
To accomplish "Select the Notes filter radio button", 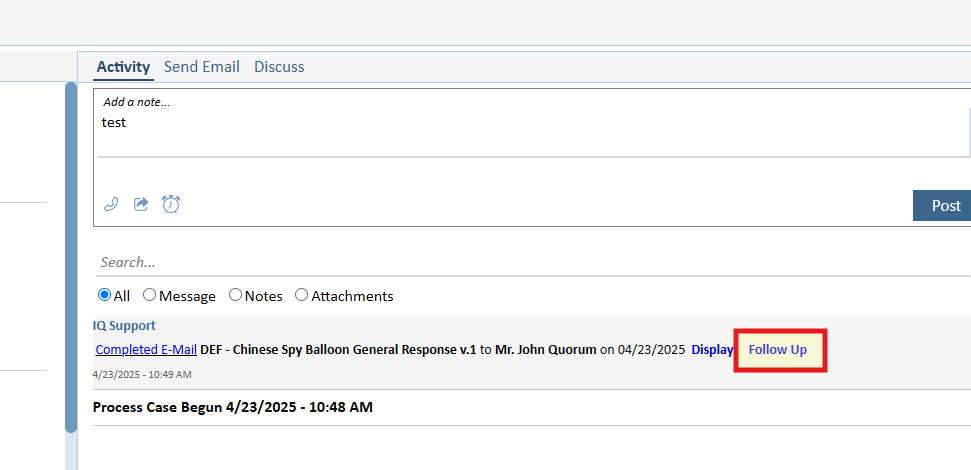I will coord(235,295).
